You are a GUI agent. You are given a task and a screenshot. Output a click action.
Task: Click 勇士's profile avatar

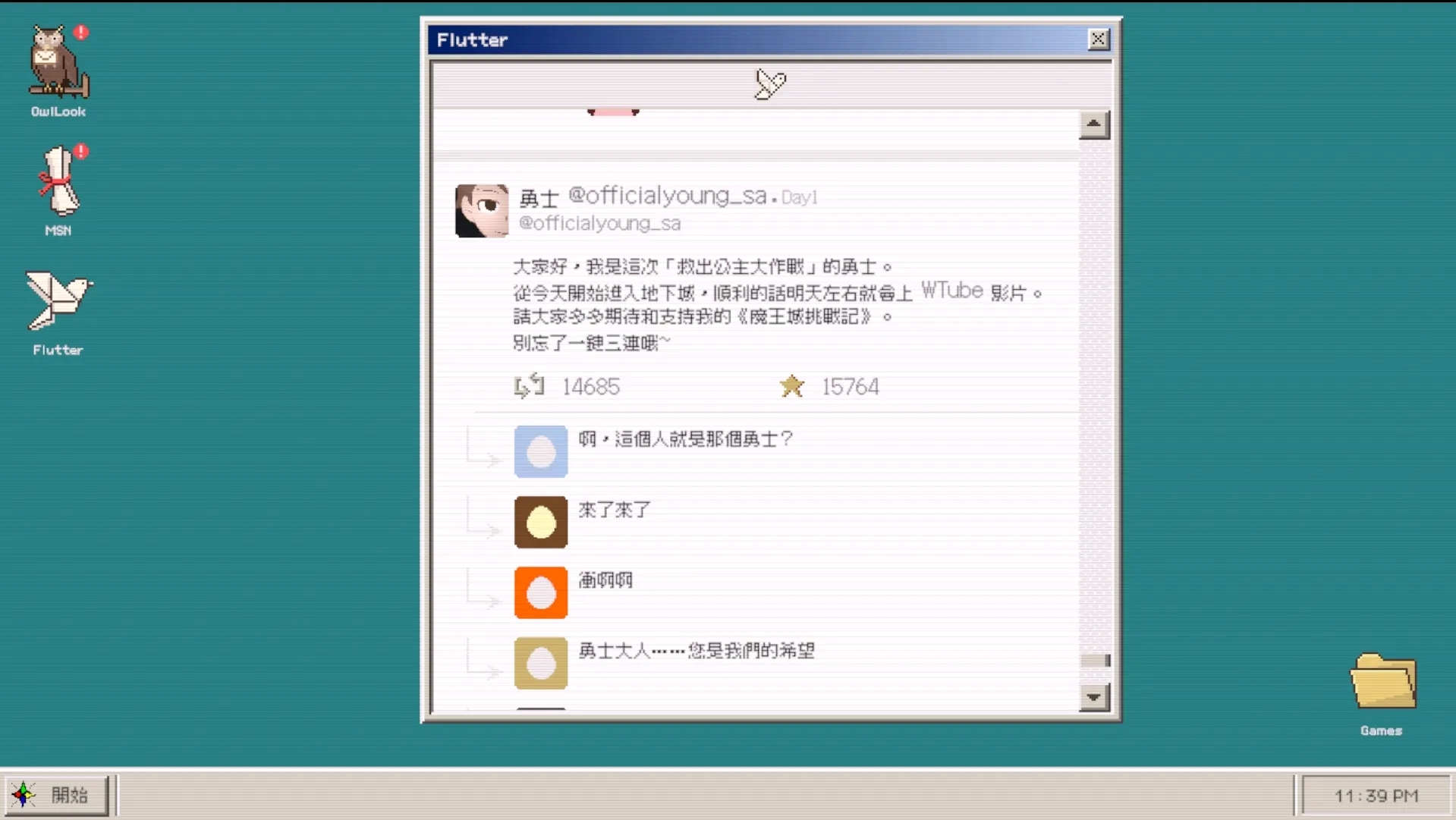481,210
